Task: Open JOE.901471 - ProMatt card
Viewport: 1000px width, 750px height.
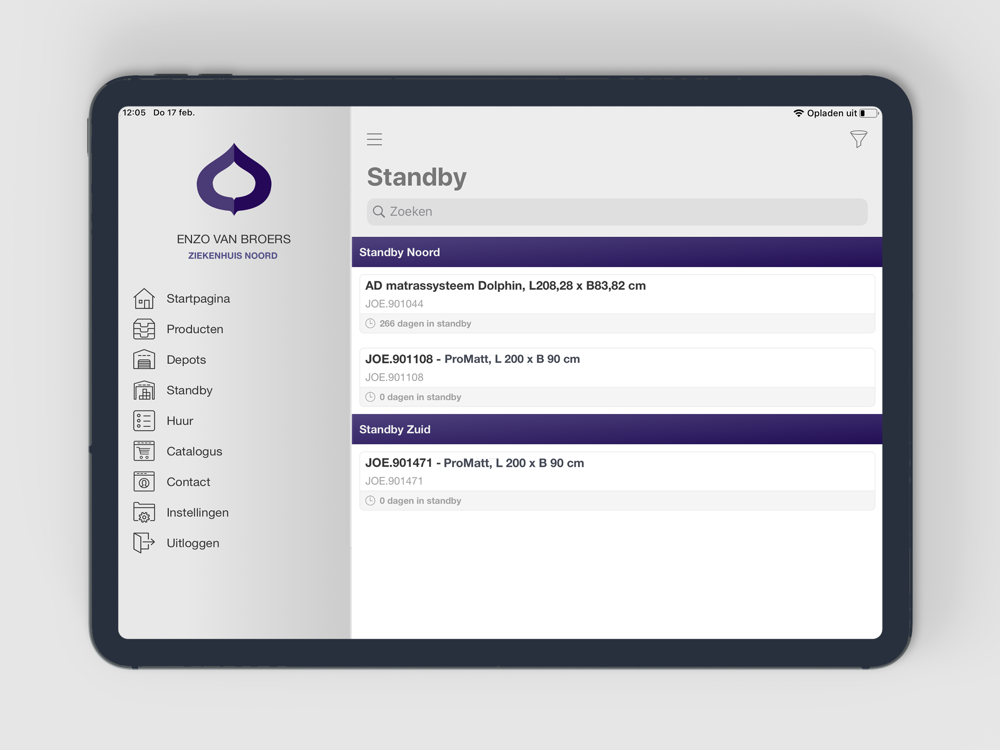Action: (617, 481)
